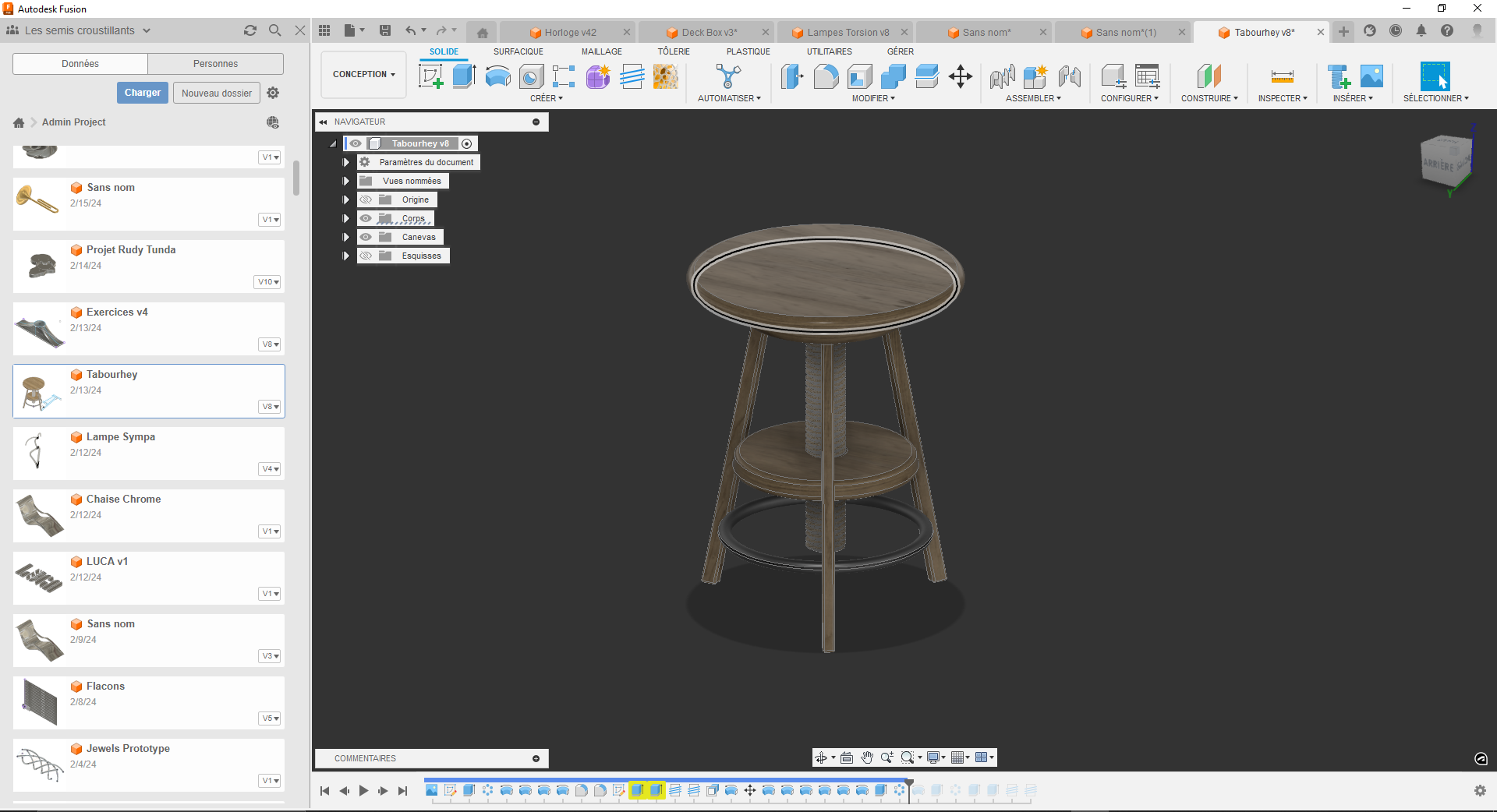Toggle visibility of Tabourhey v8 root
This screenshot has height=812, width=1497.
tap(356, 143)
